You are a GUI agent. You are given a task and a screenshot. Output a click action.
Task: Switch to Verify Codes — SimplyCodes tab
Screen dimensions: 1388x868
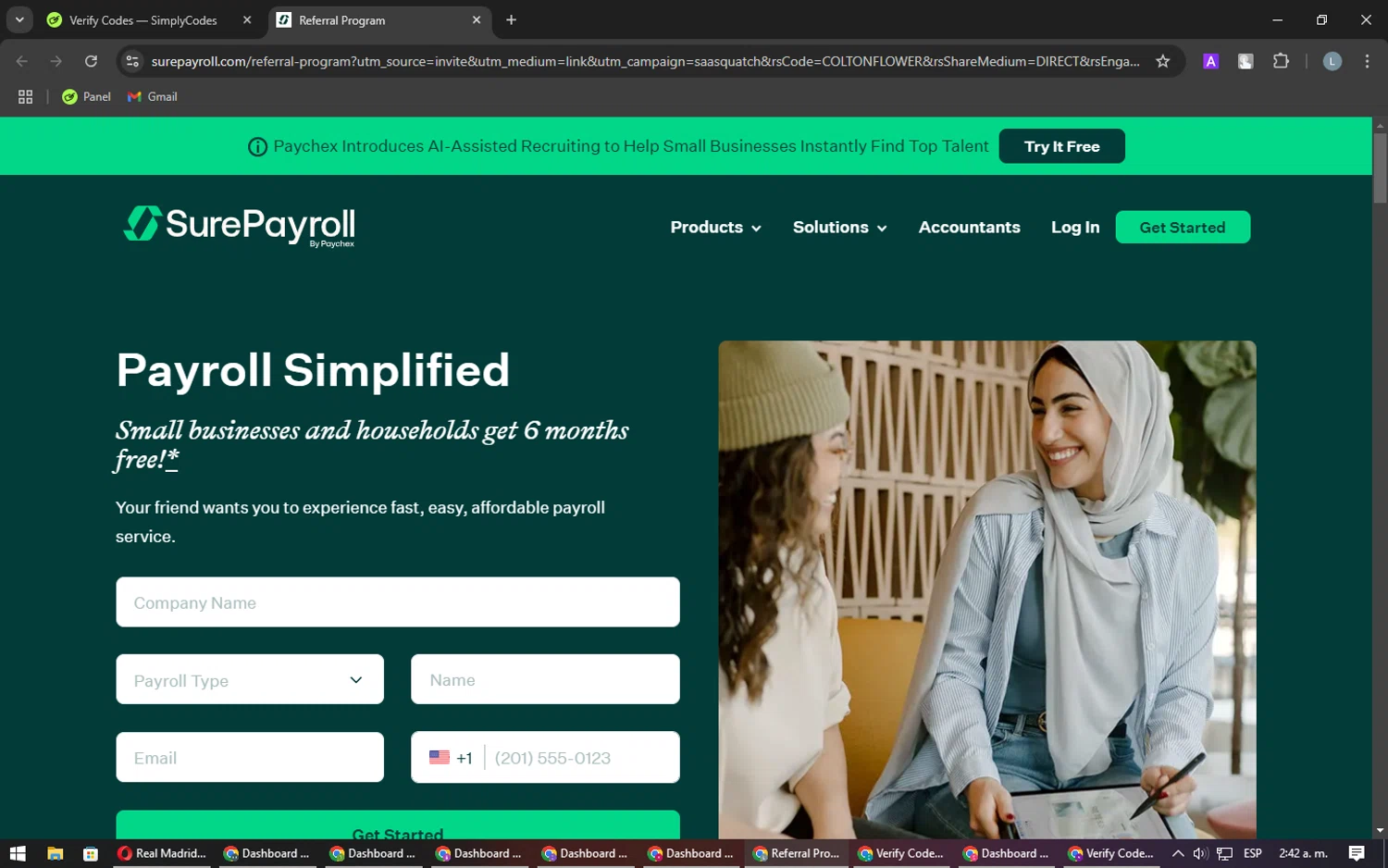click(143, 19)
